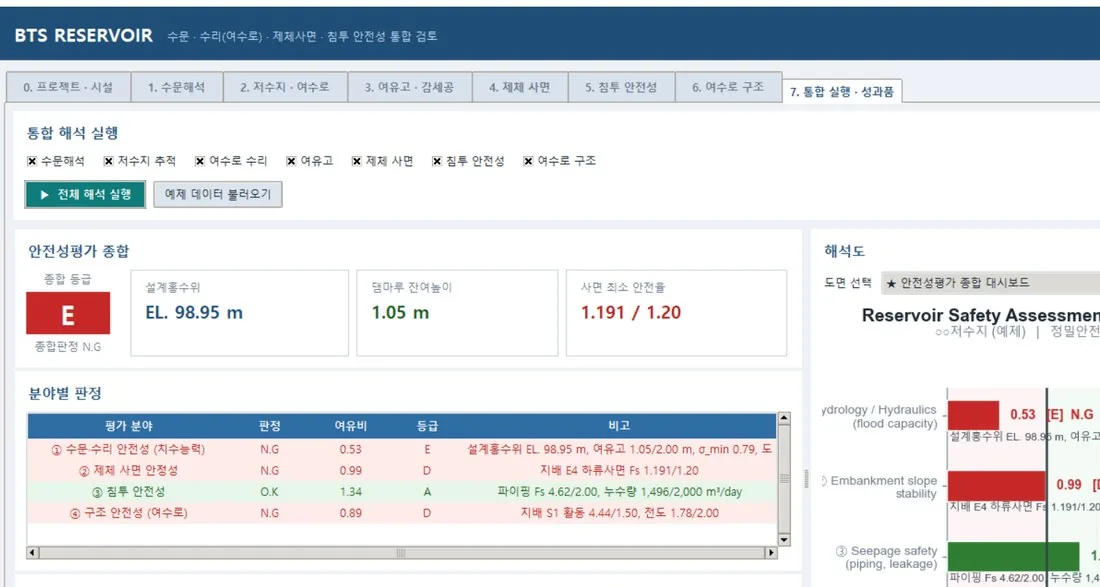1100x587 pixels.
Task: Click the 0.89 margin ratio cell
Action: click(x=350, y=513)
